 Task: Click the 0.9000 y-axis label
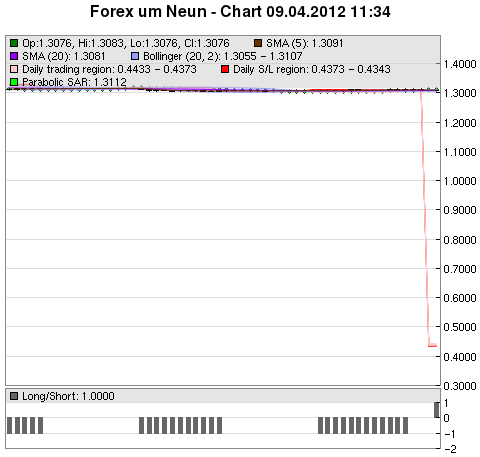460,210
